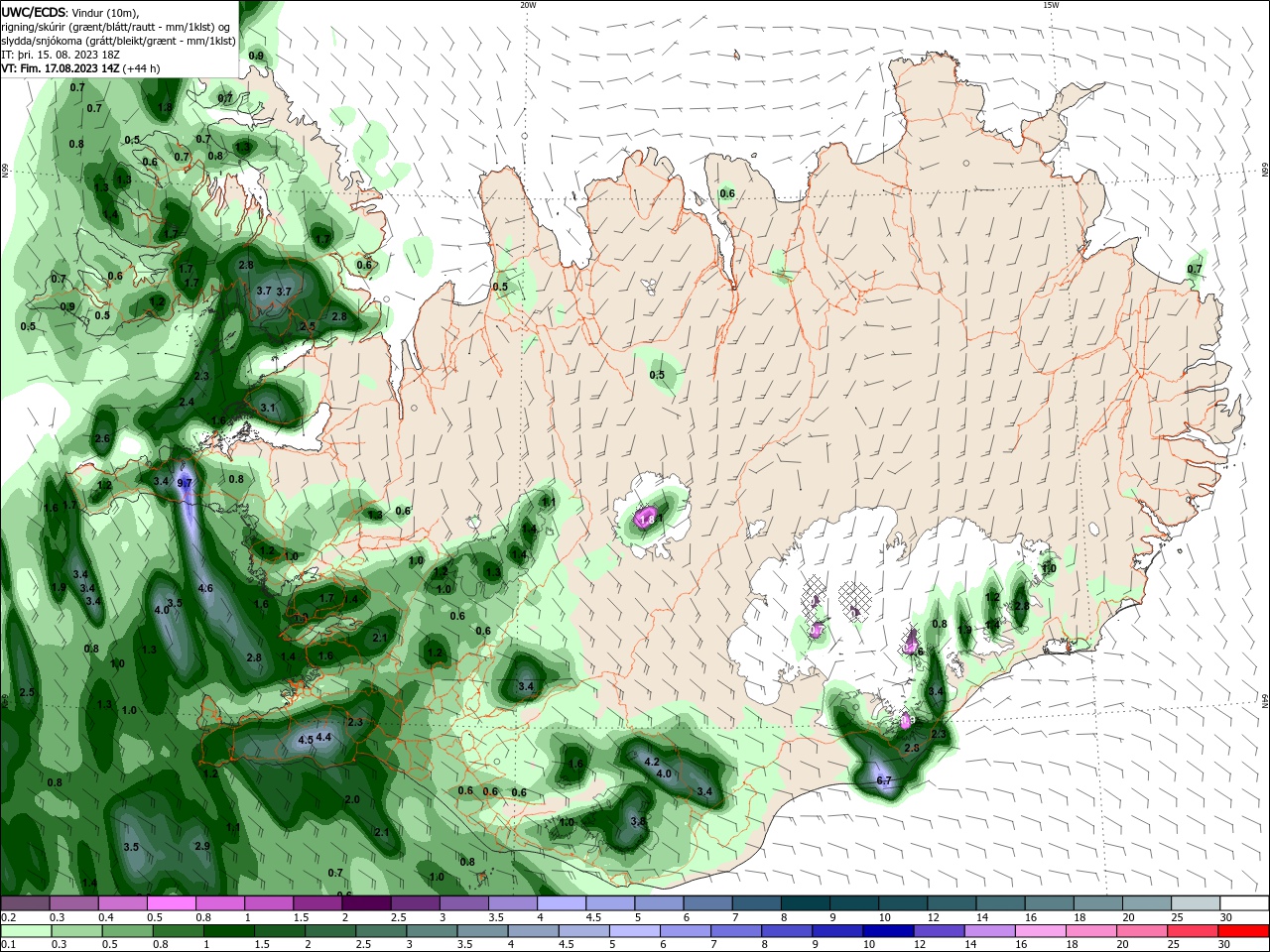Click the '4.2' precipitation value label
Viewport: 1270px width, 952px height.
click(652, 762)
